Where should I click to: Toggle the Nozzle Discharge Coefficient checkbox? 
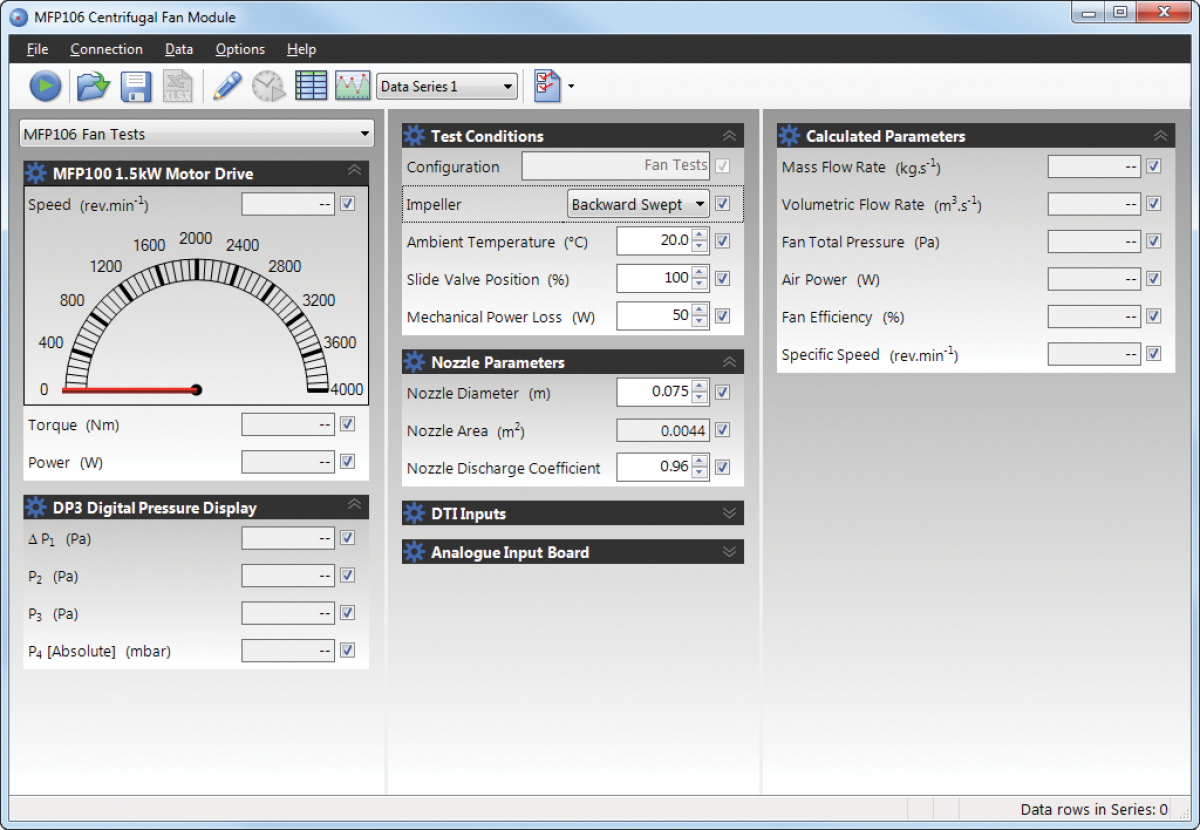point(723,467)
